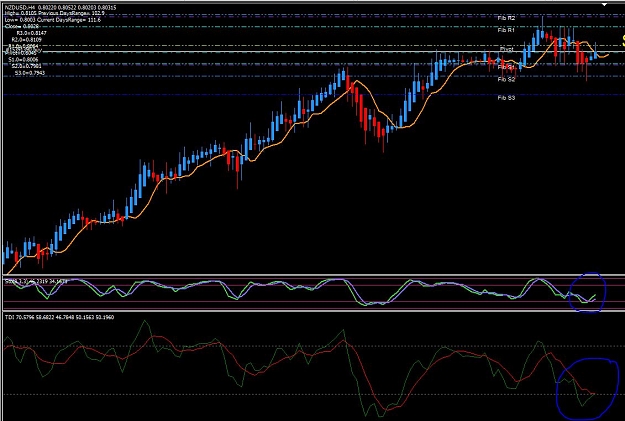Click the Fib R1 level label
This screenshot has width=625, height=421.
coord(506,30)
